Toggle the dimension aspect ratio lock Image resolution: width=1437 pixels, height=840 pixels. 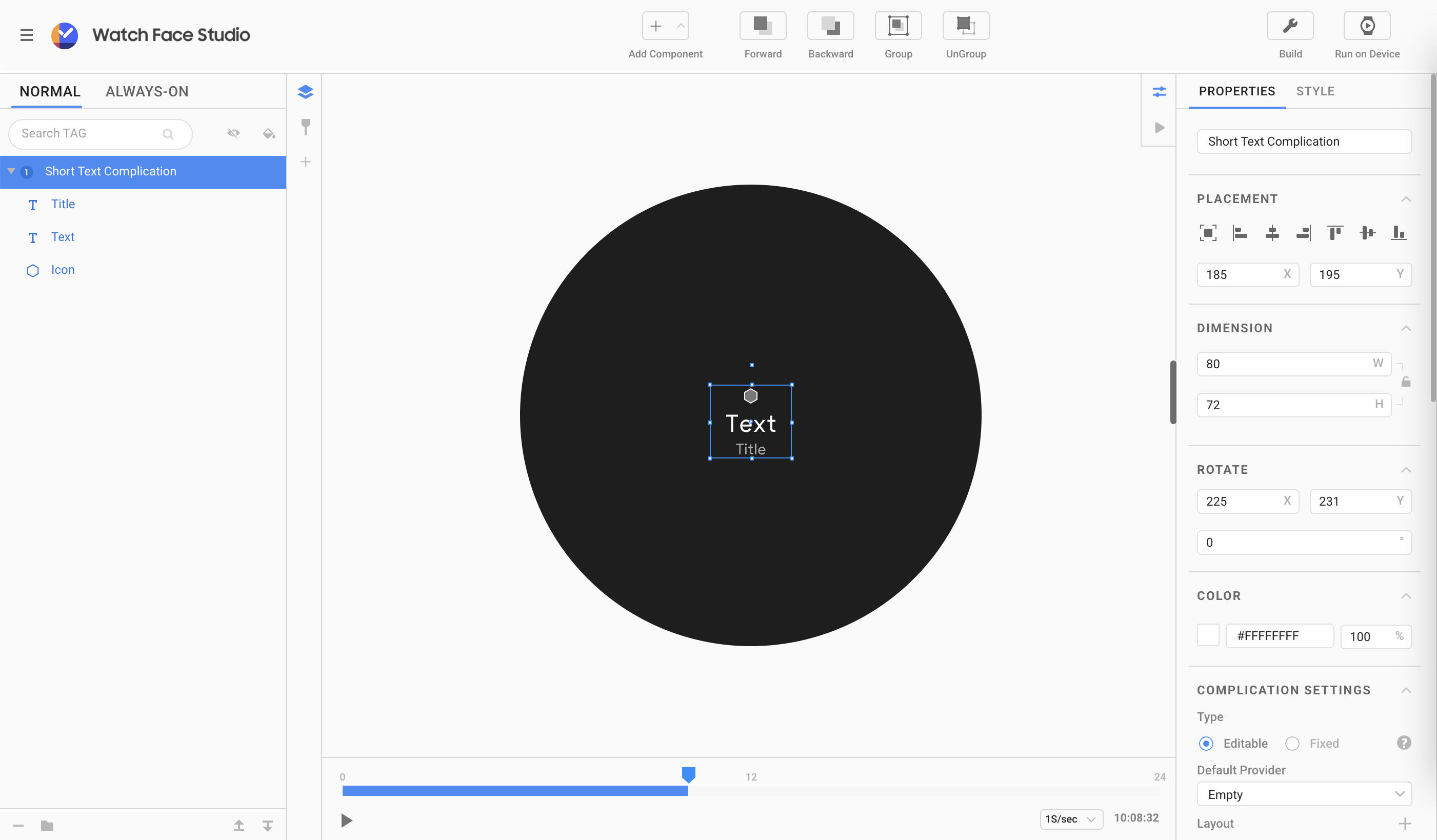[1406, 382]
